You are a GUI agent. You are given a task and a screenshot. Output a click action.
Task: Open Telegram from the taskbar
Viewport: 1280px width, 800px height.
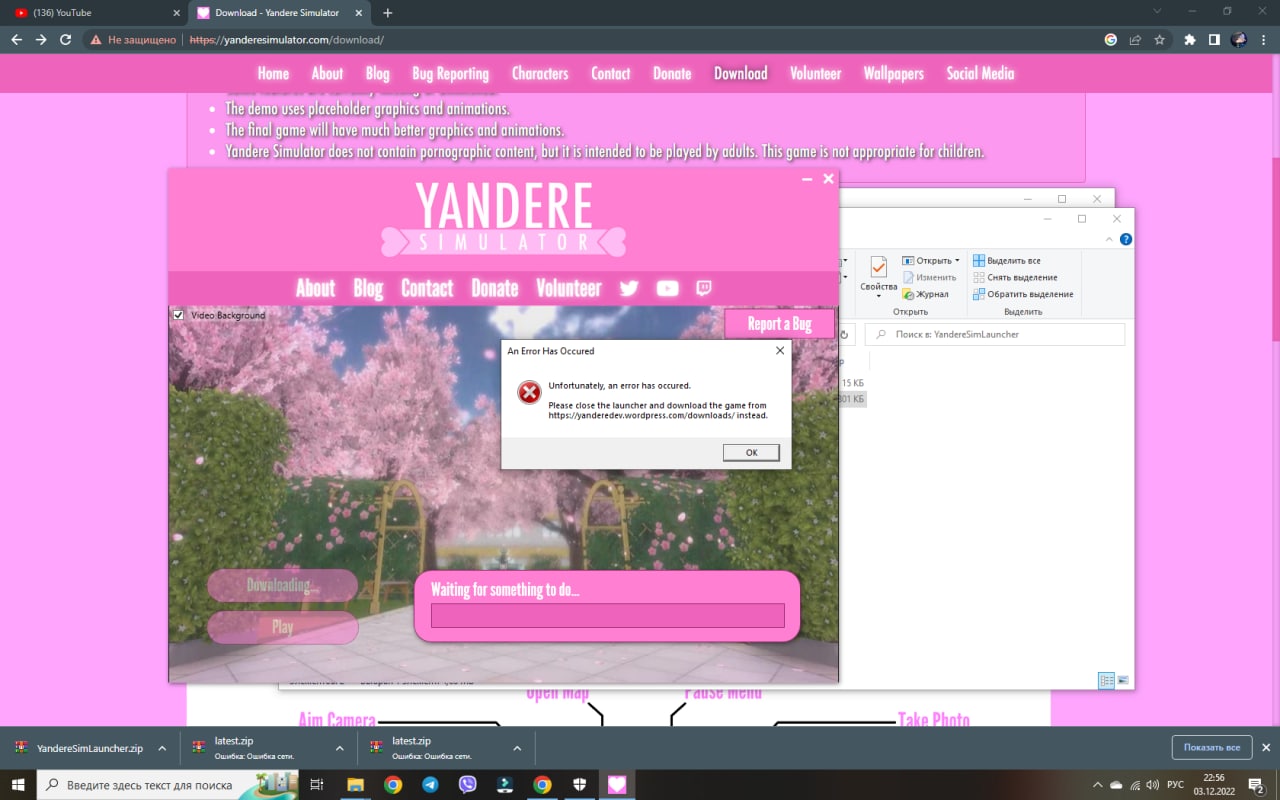click(430, 785)
